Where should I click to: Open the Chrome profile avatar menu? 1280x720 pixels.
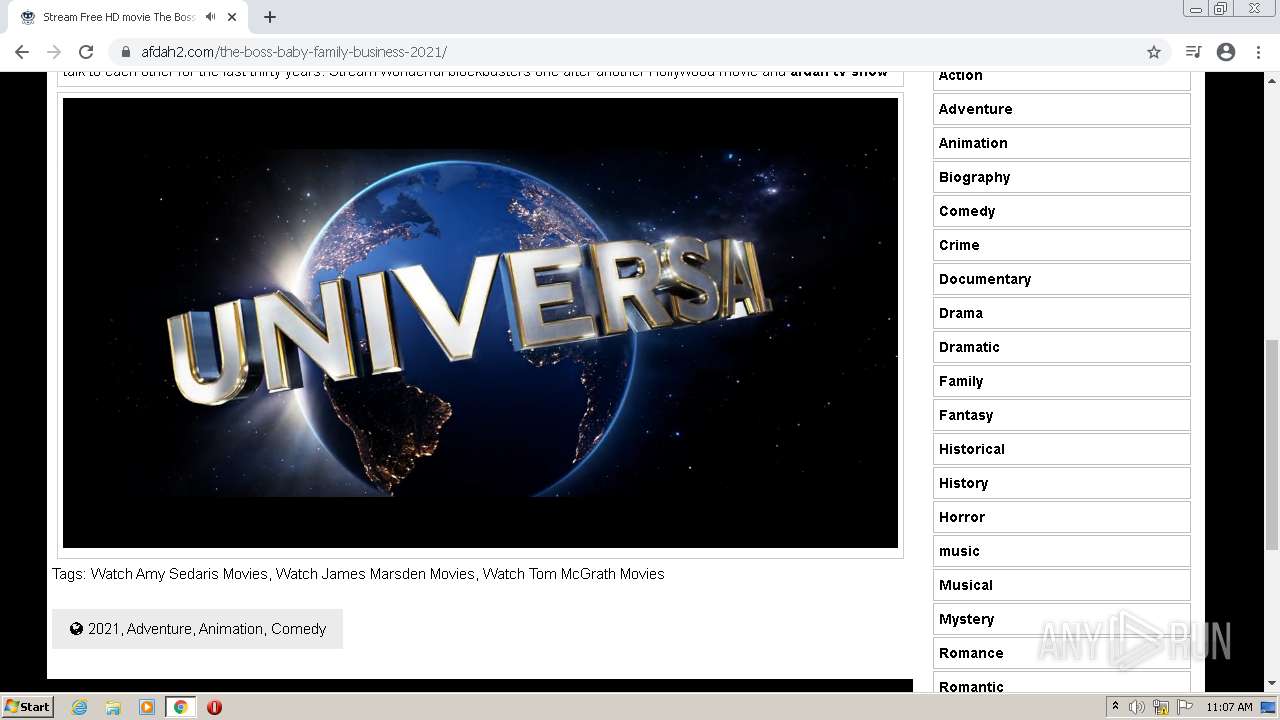1226,52
